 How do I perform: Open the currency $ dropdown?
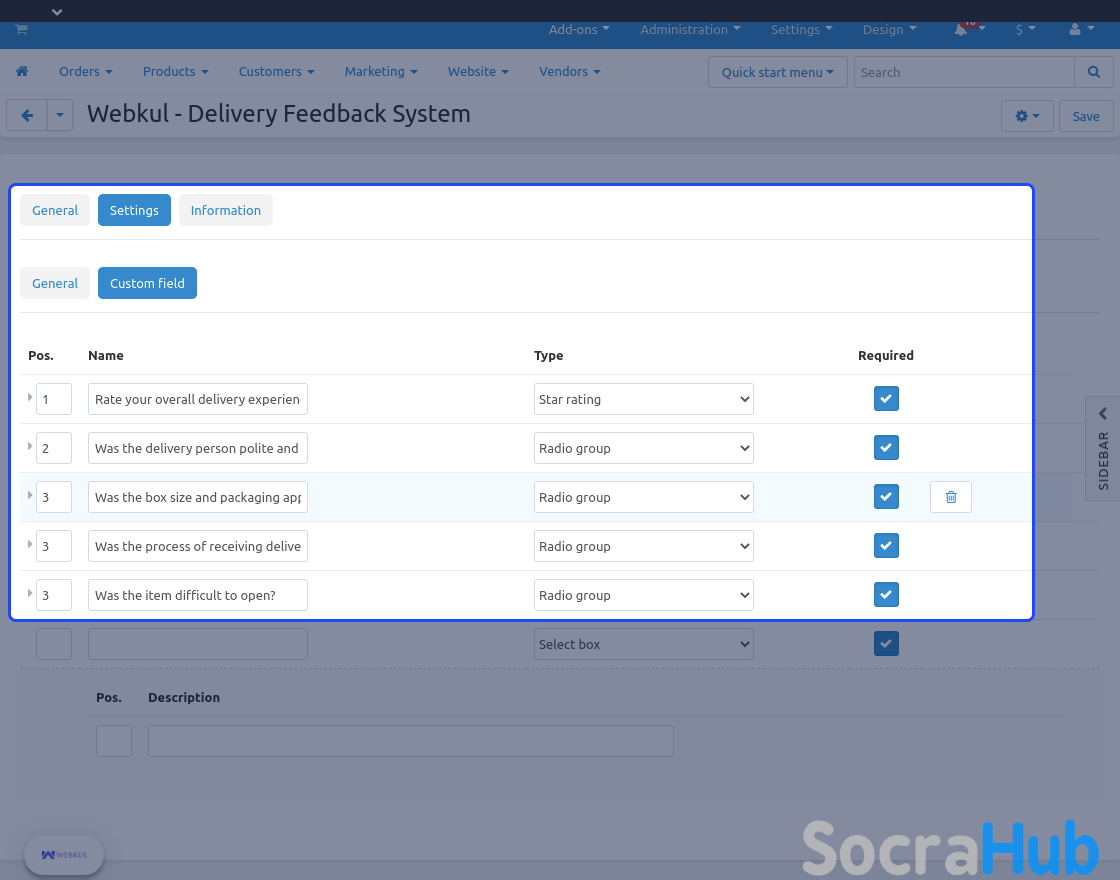1025,29
